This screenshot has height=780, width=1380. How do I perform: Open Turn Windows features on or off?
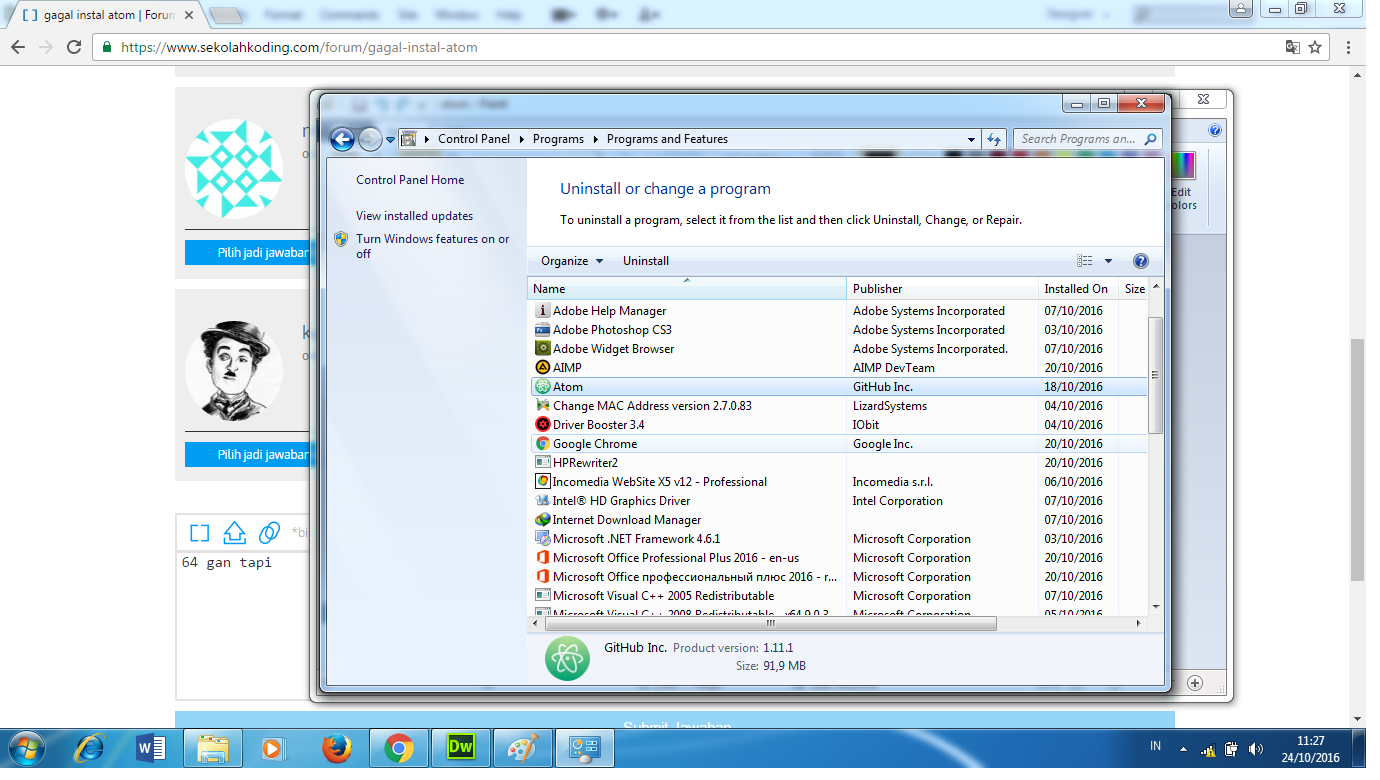[433, 246]
